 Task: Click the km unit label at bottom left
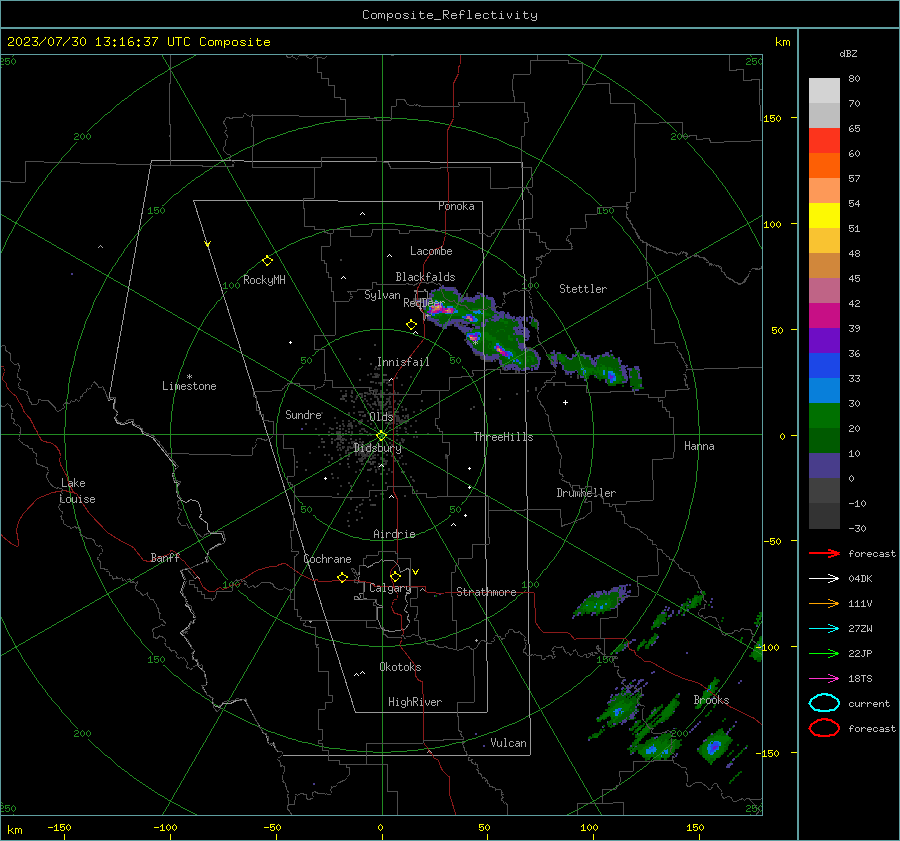[x=14, y=830]
